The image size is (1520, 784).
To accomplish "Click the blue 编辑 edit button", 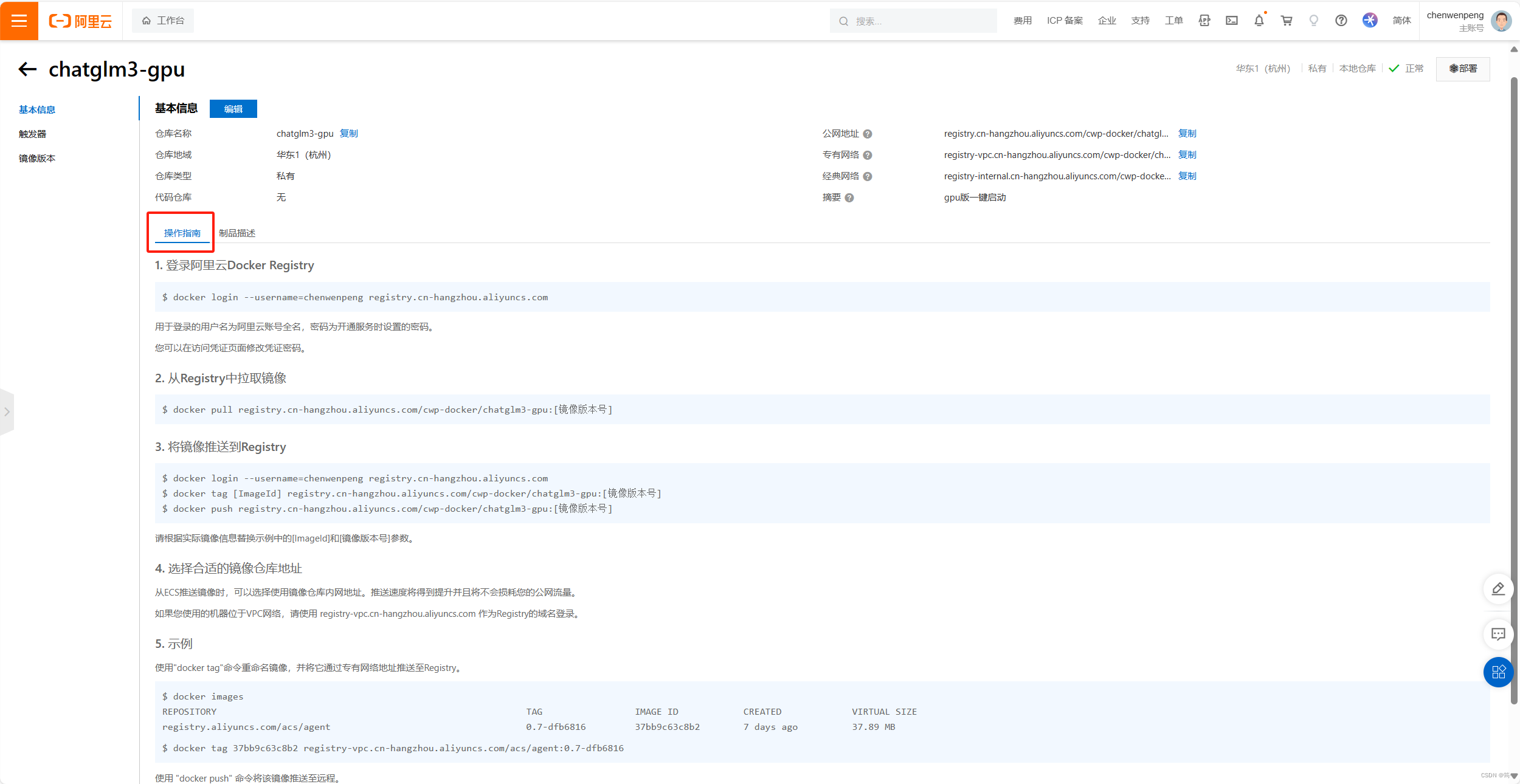I will (x=233, y=109).
